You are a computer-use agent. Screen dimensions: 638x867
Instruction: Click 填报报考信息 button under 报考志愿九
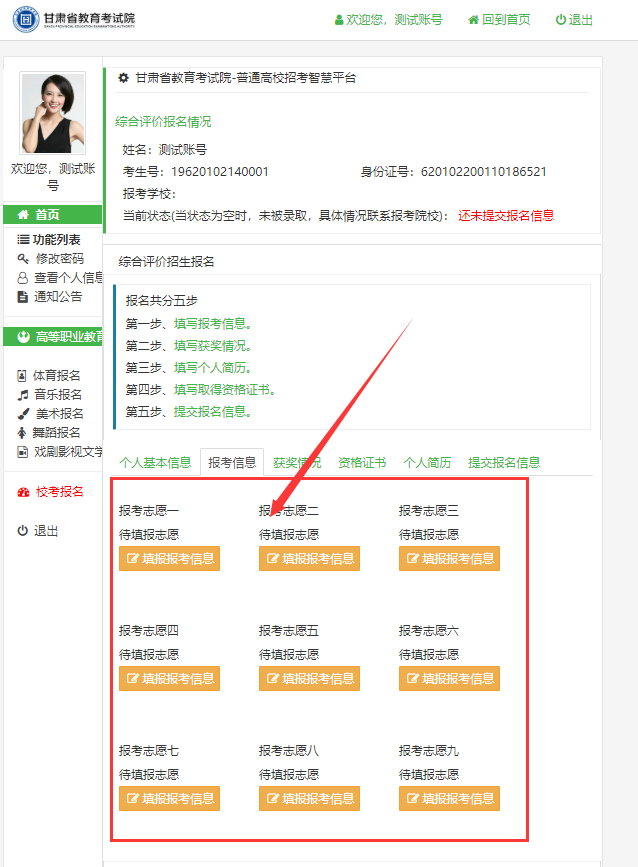[x=449, y=799]
